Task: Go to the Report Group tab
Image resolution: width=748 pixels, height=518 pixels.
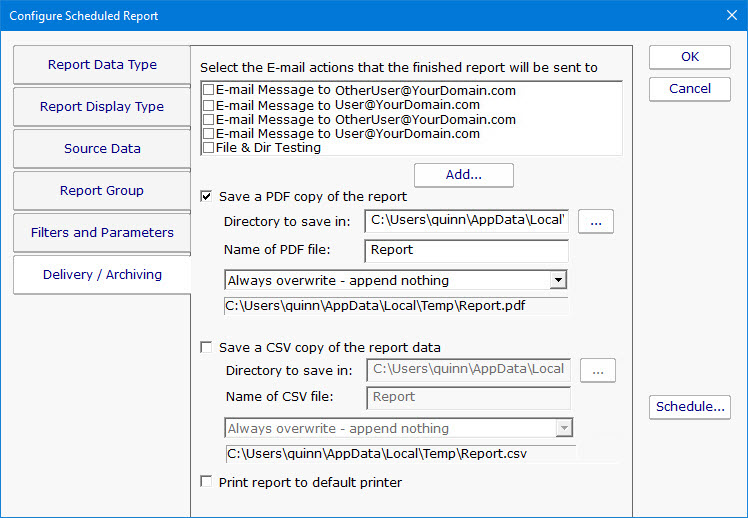Action: 102,191
